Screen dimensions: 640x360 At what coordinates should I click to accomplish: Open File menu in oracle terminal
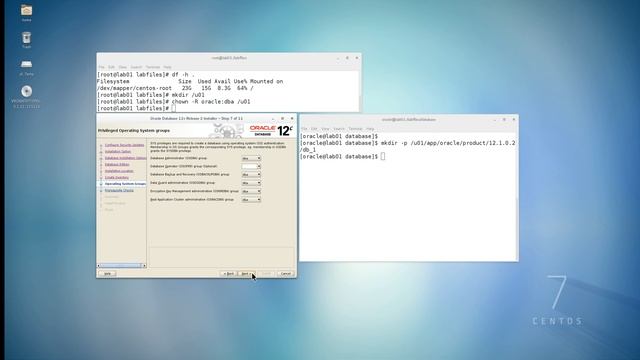click(304, 129)
